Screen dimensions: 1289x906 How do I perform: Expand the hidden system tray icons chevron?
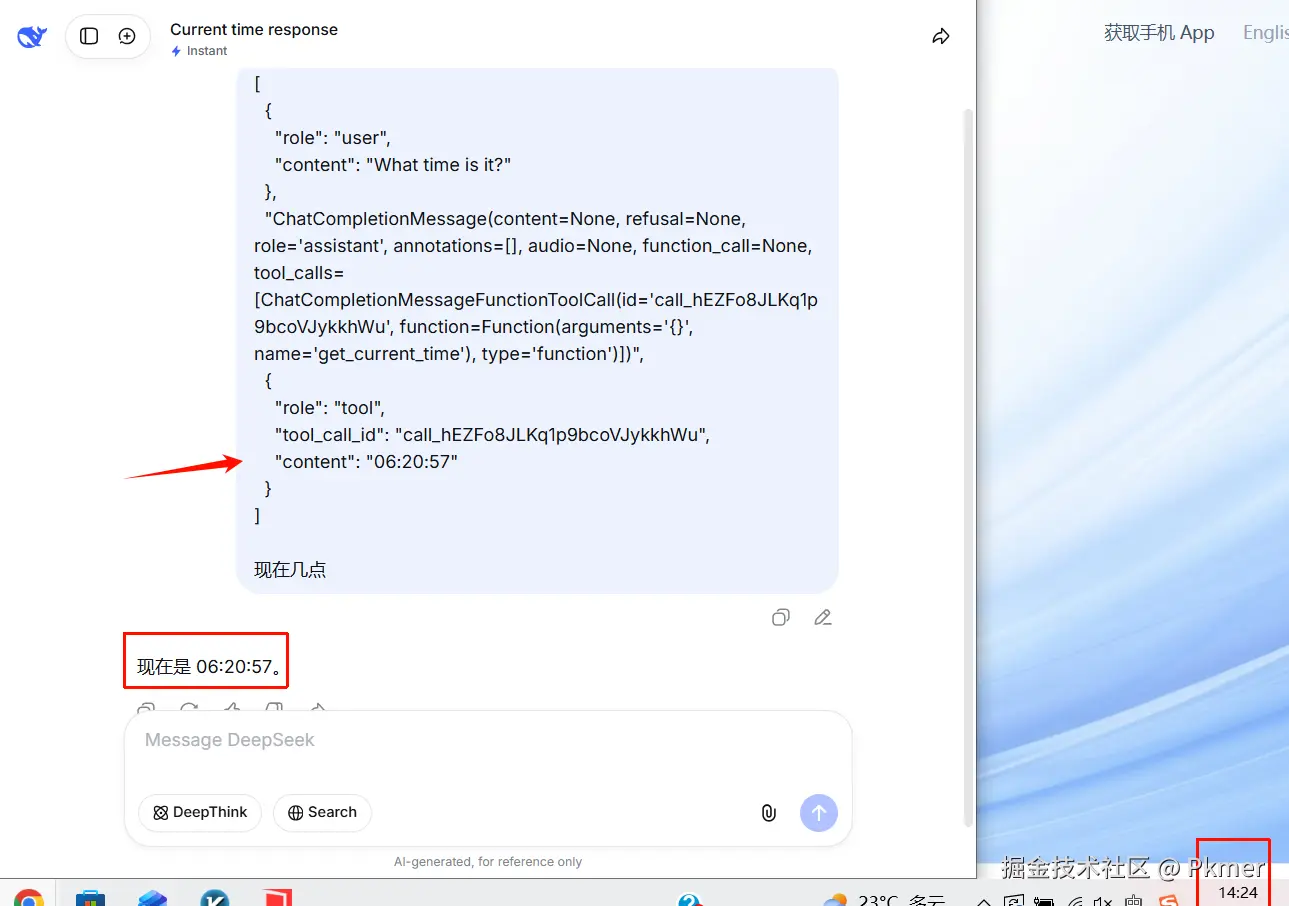(x=984, y=900)
